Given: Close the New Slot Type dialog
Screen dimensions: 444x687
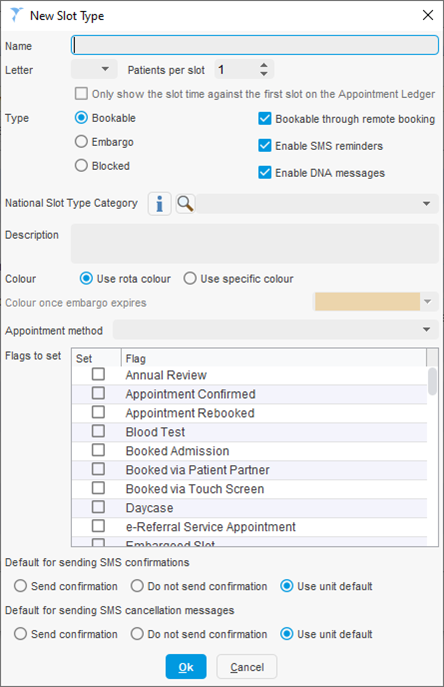Looking at the screenshot, I should tap(428, 15).
